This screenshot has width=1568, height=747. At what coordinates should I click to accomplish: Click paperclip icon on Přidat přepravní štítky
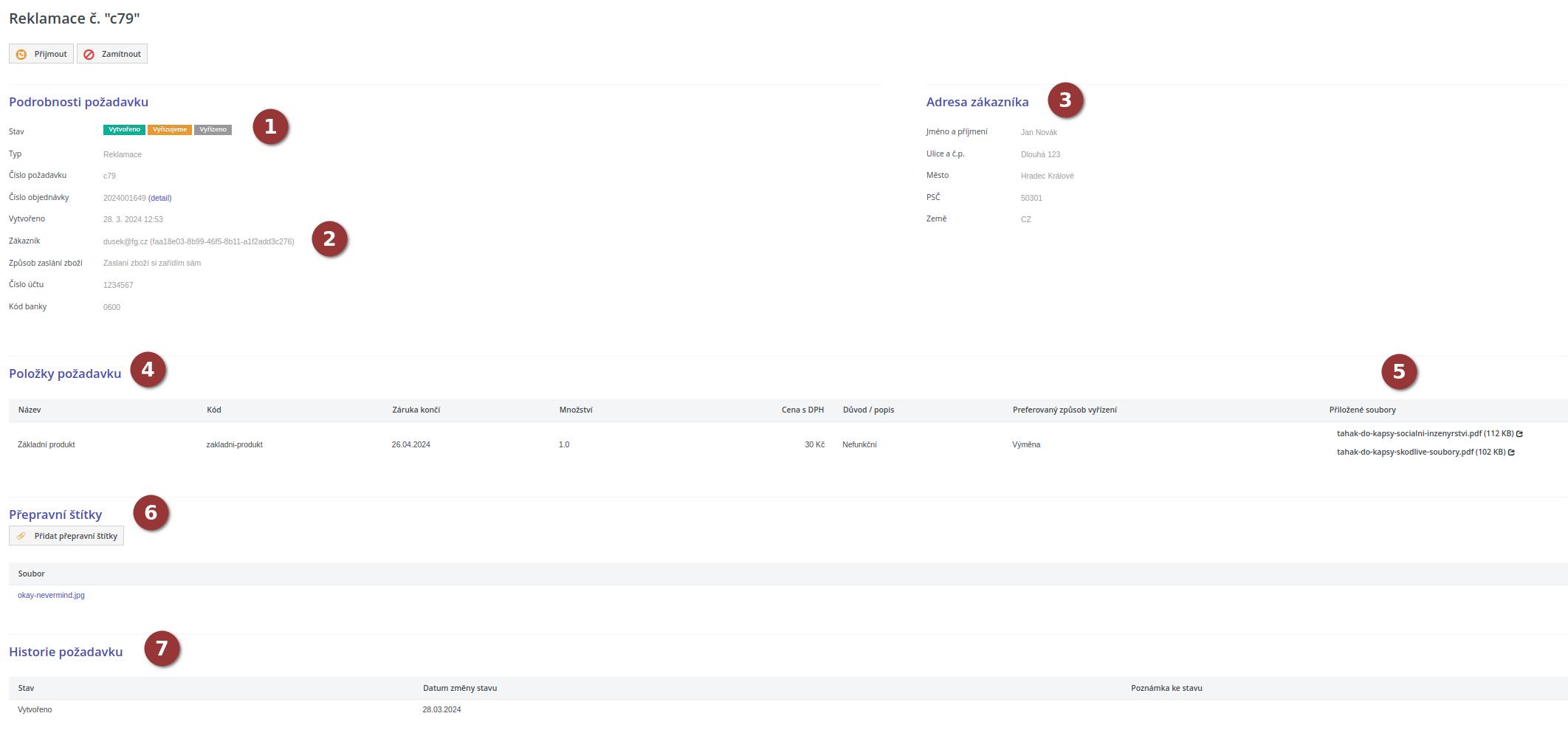click(21, 536)
